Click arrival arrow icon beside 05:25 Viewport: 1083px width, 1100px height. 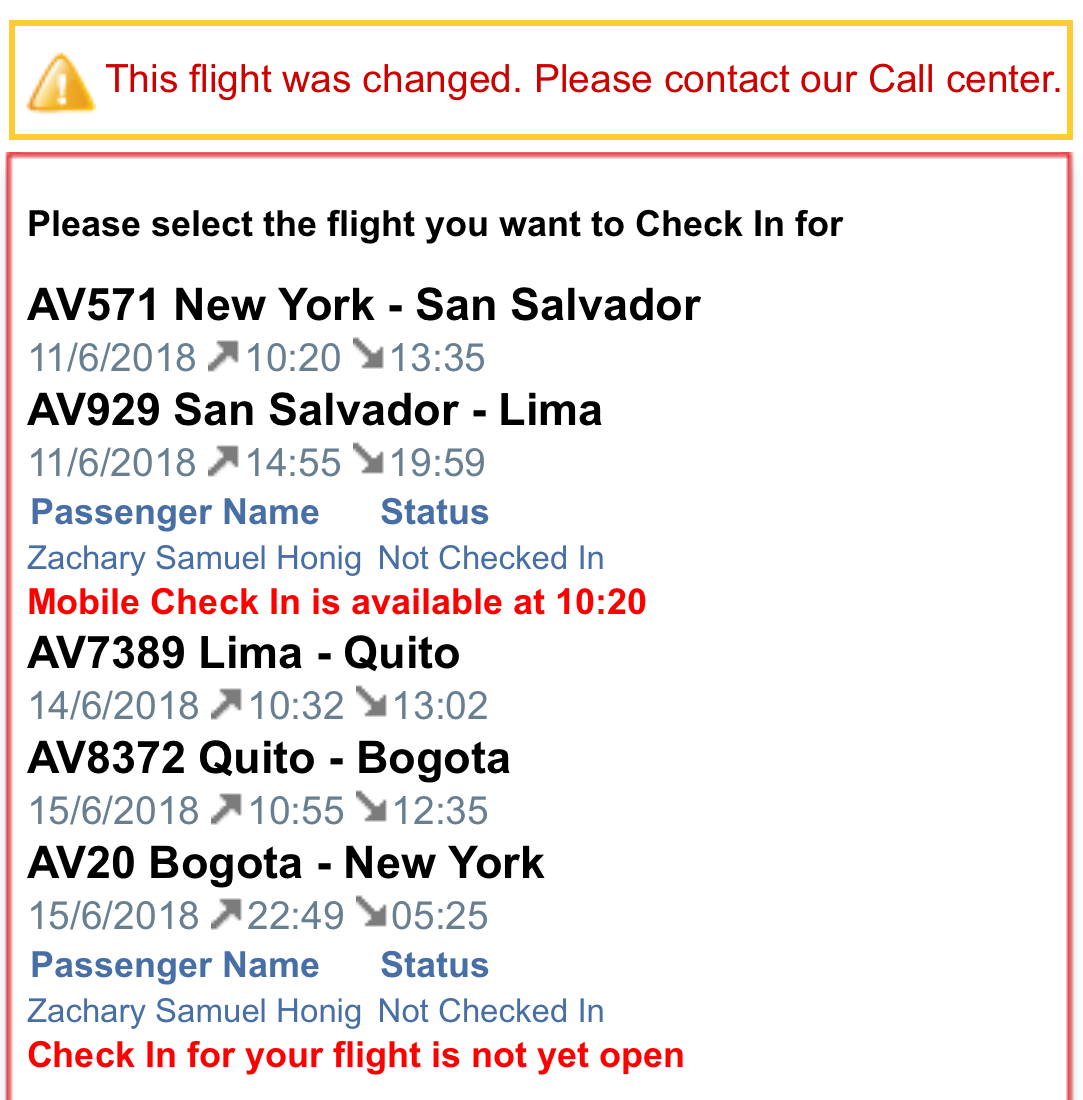click(371, 913)
